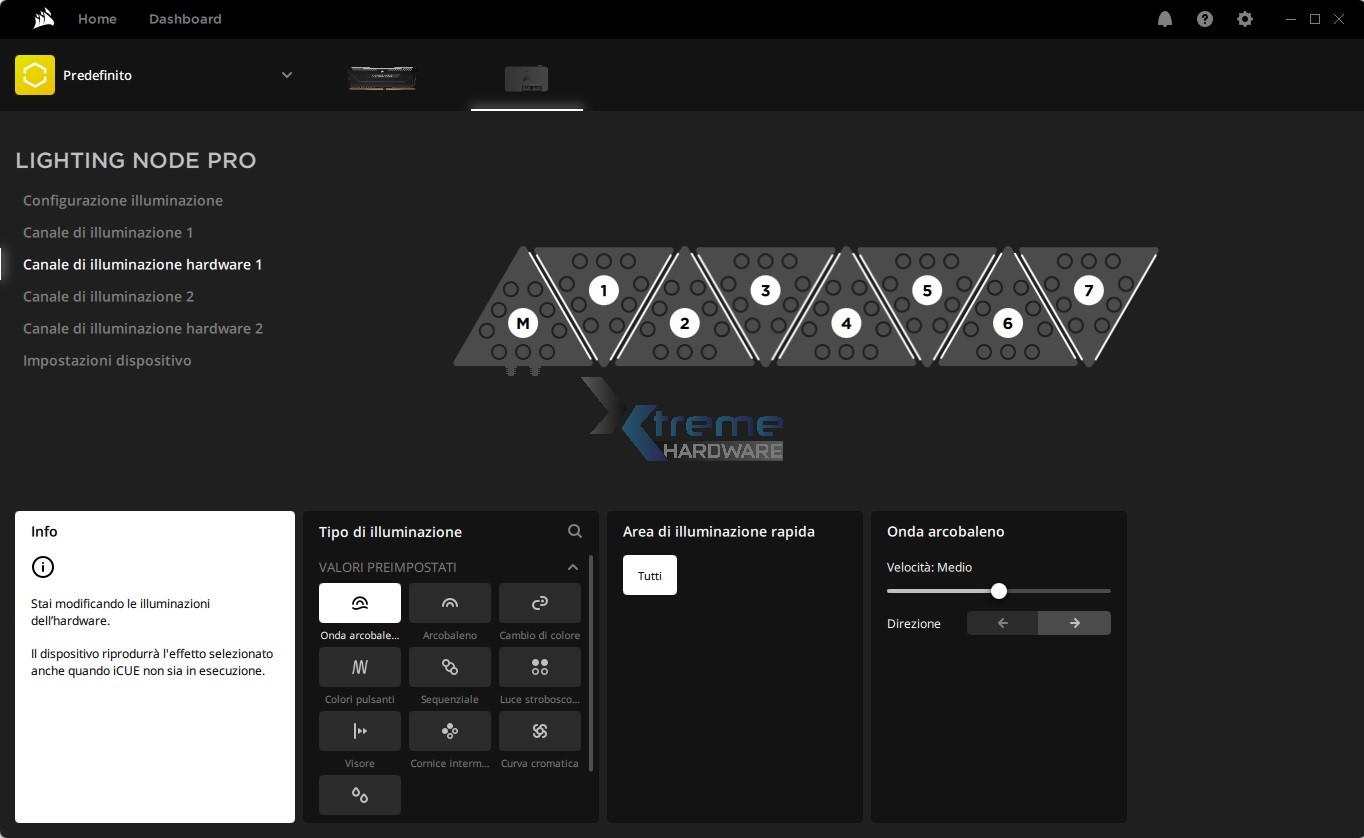The image size is (1364, 838).
Task: Choose the Arcobaleno lighting preset
Action: [449, 603]
